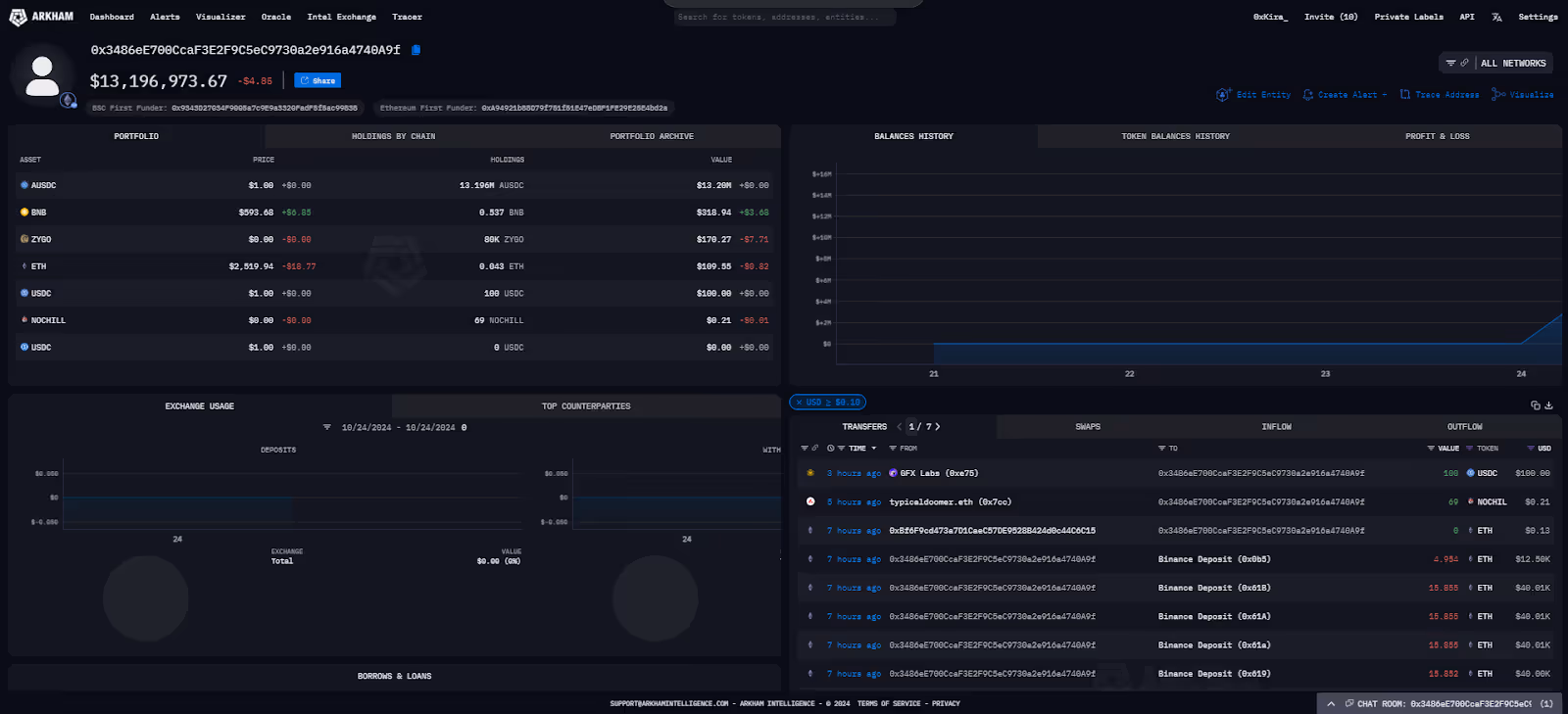Click the network filter icon beside ALL NETWORKS

click(1450, 63)
